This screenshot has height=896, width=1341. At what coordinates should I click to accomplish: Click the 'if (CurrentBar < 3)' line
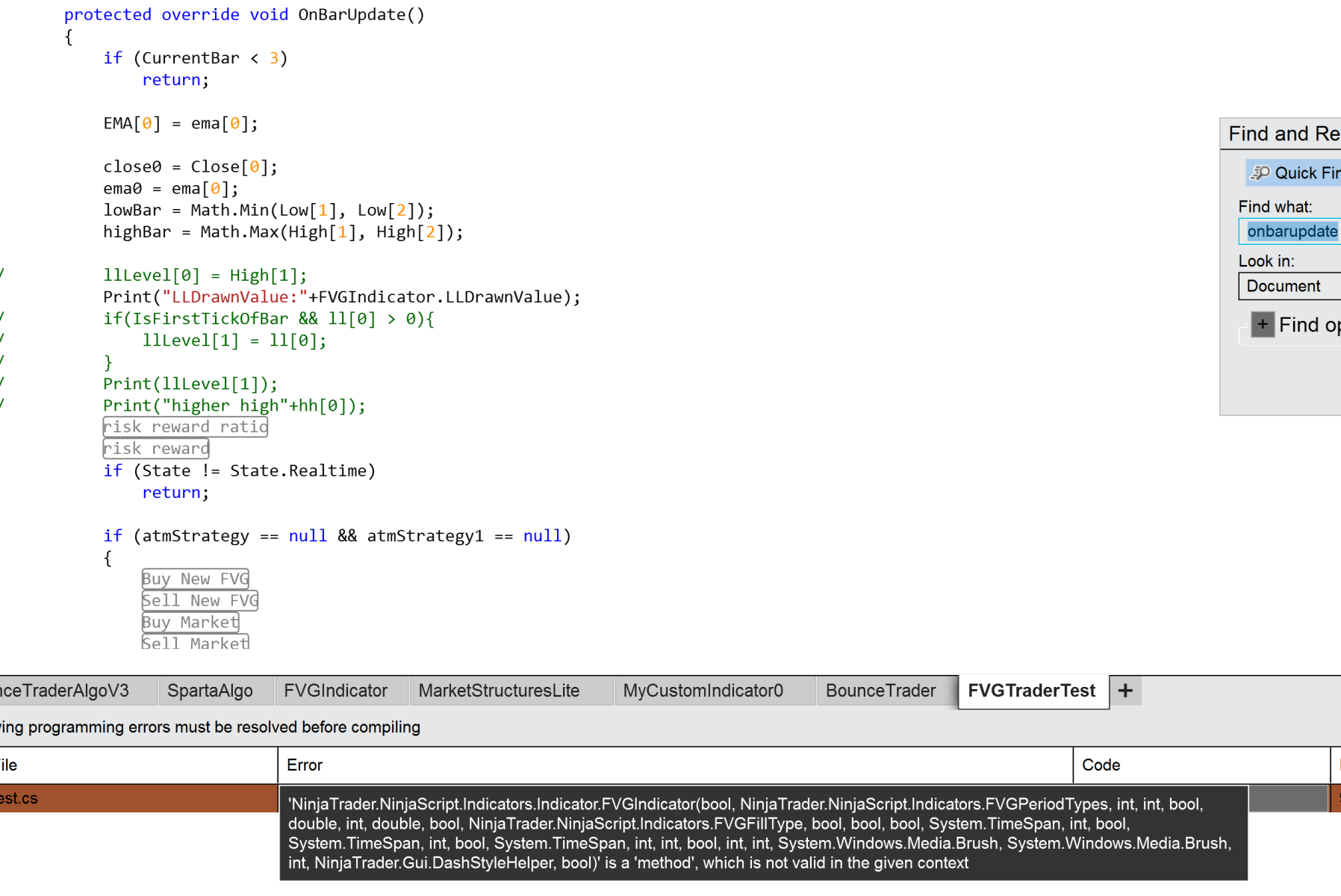point(196,58)
